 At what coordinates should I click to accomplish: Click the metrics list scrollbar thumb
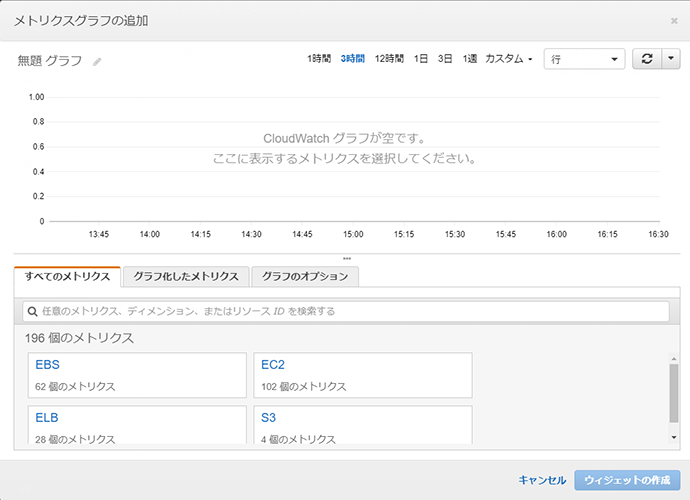674,393
